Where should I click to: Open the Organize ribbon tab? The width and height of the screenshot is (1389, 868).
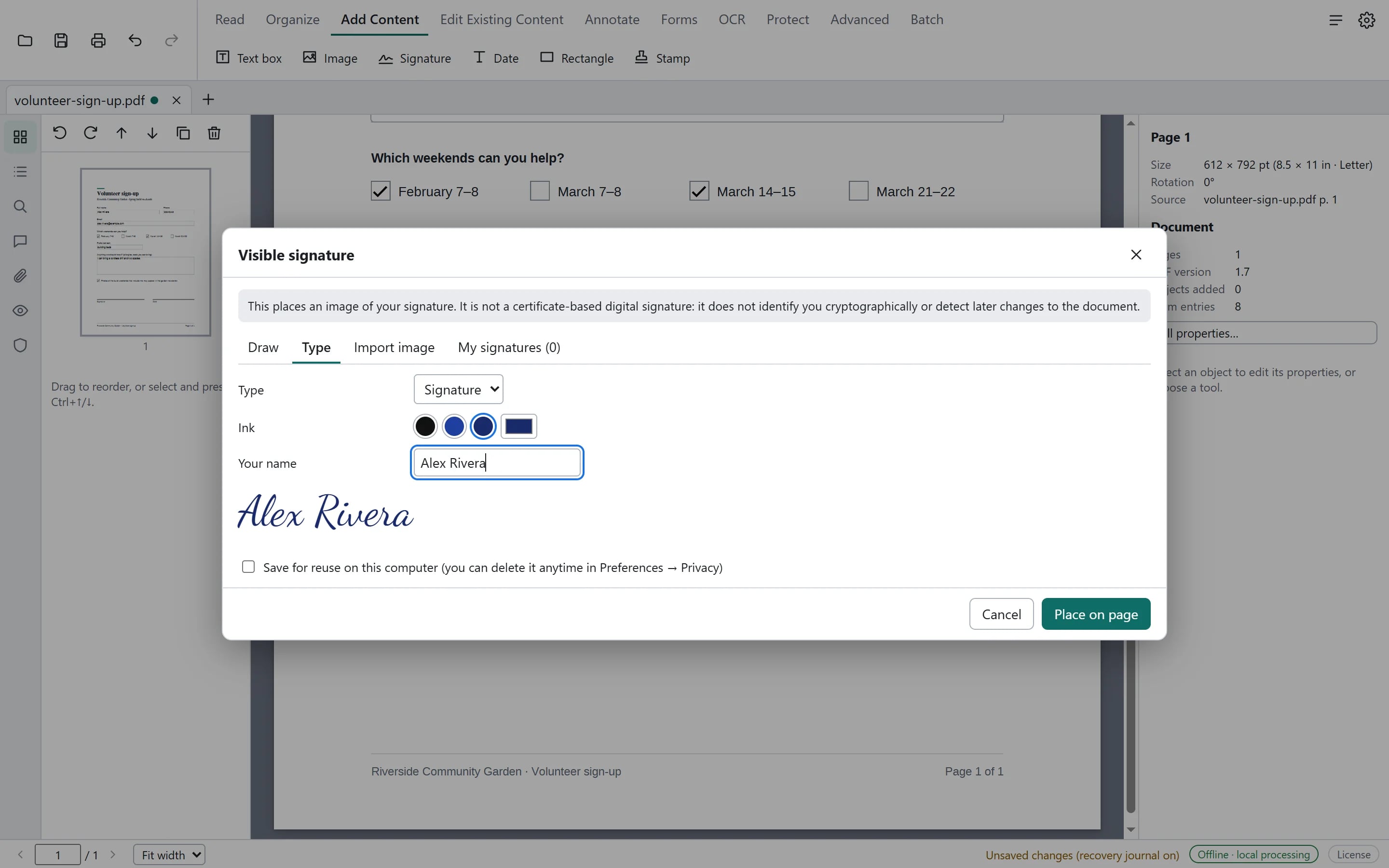tap(293, 19)
